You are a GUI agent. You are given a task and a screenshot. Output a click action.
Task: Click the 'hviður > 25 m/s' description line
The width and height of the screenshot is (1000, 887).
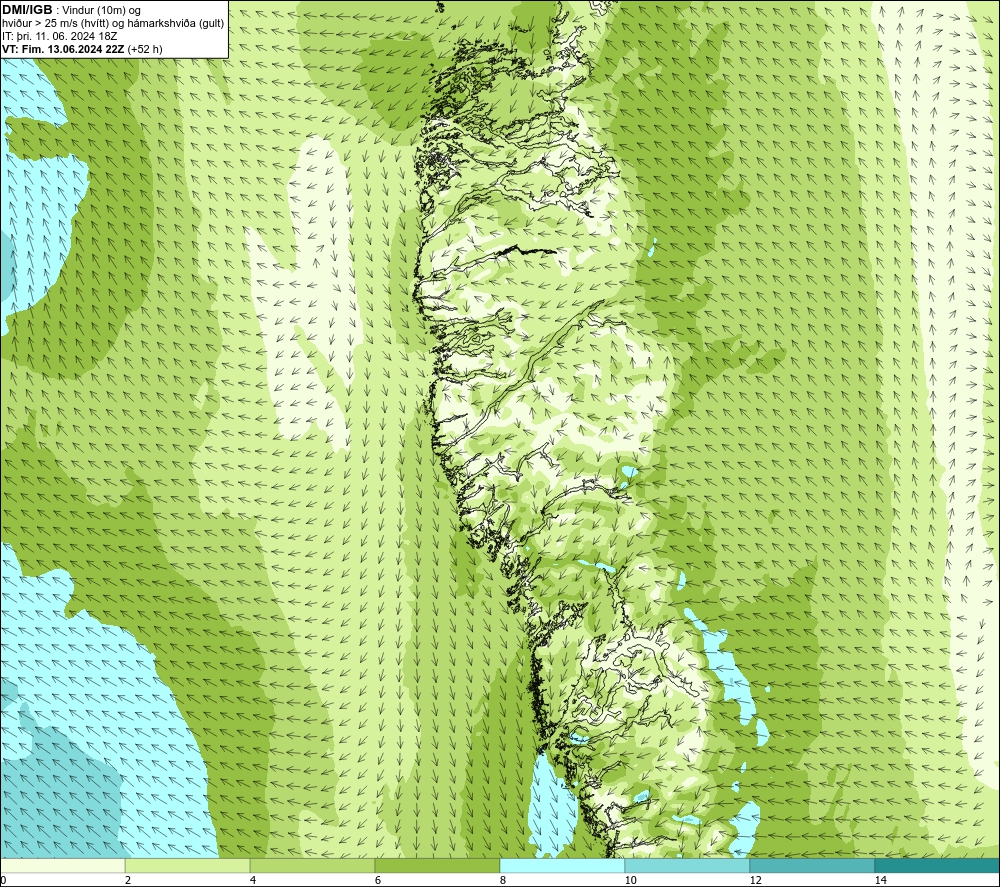(x=113, y=24)
